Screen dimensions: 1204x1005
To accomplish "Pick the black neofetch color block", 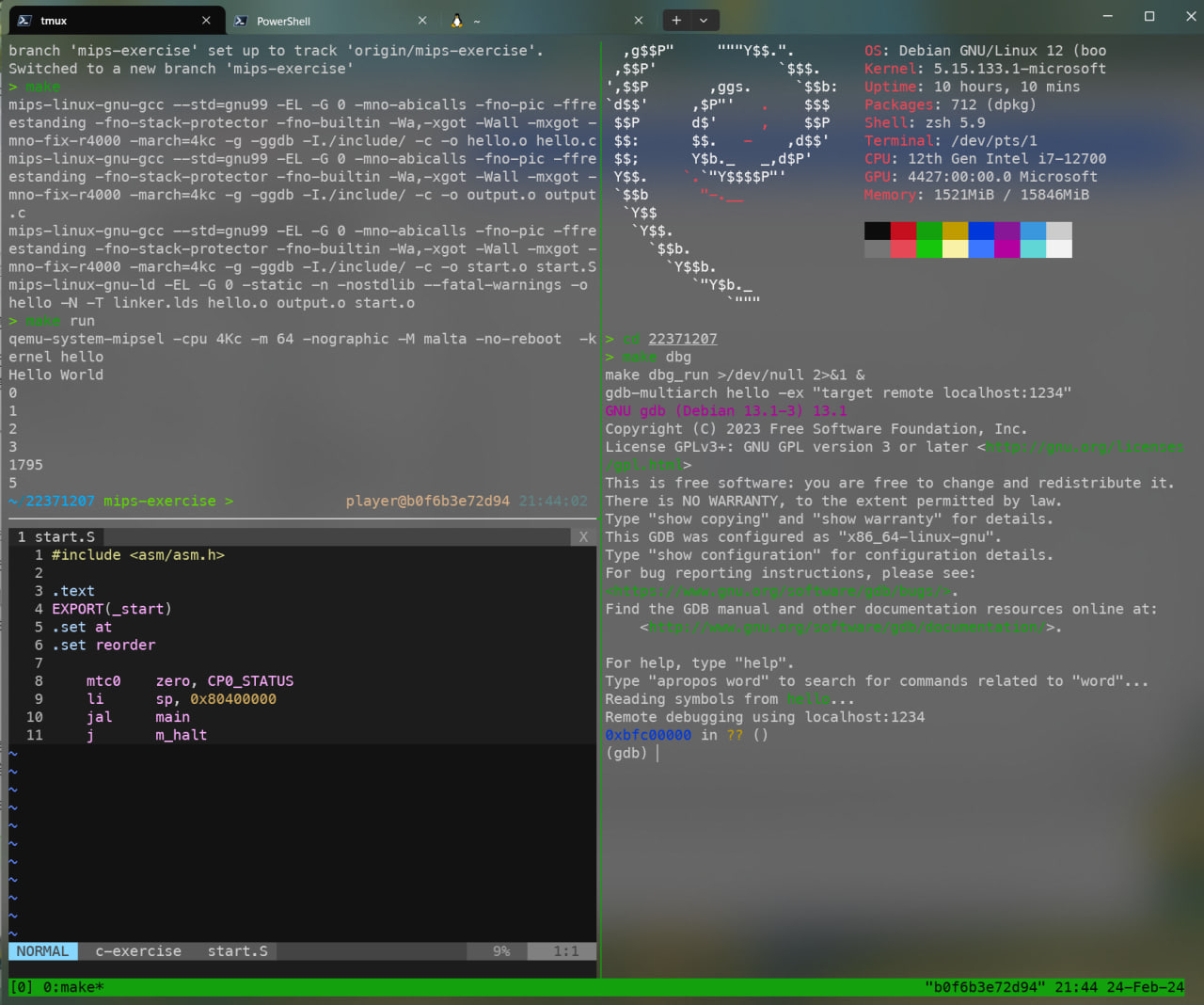I will click(x=878, y=231).
